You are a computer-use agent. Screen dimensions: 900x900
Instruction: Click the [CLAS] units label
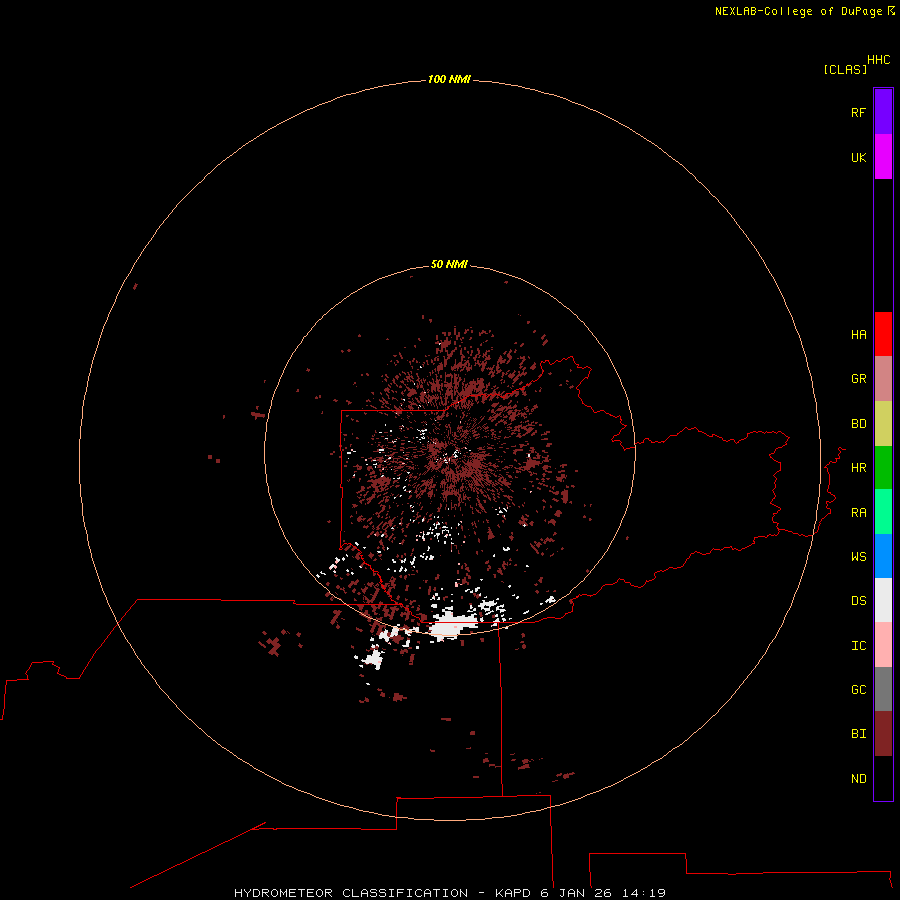(845, 69)
